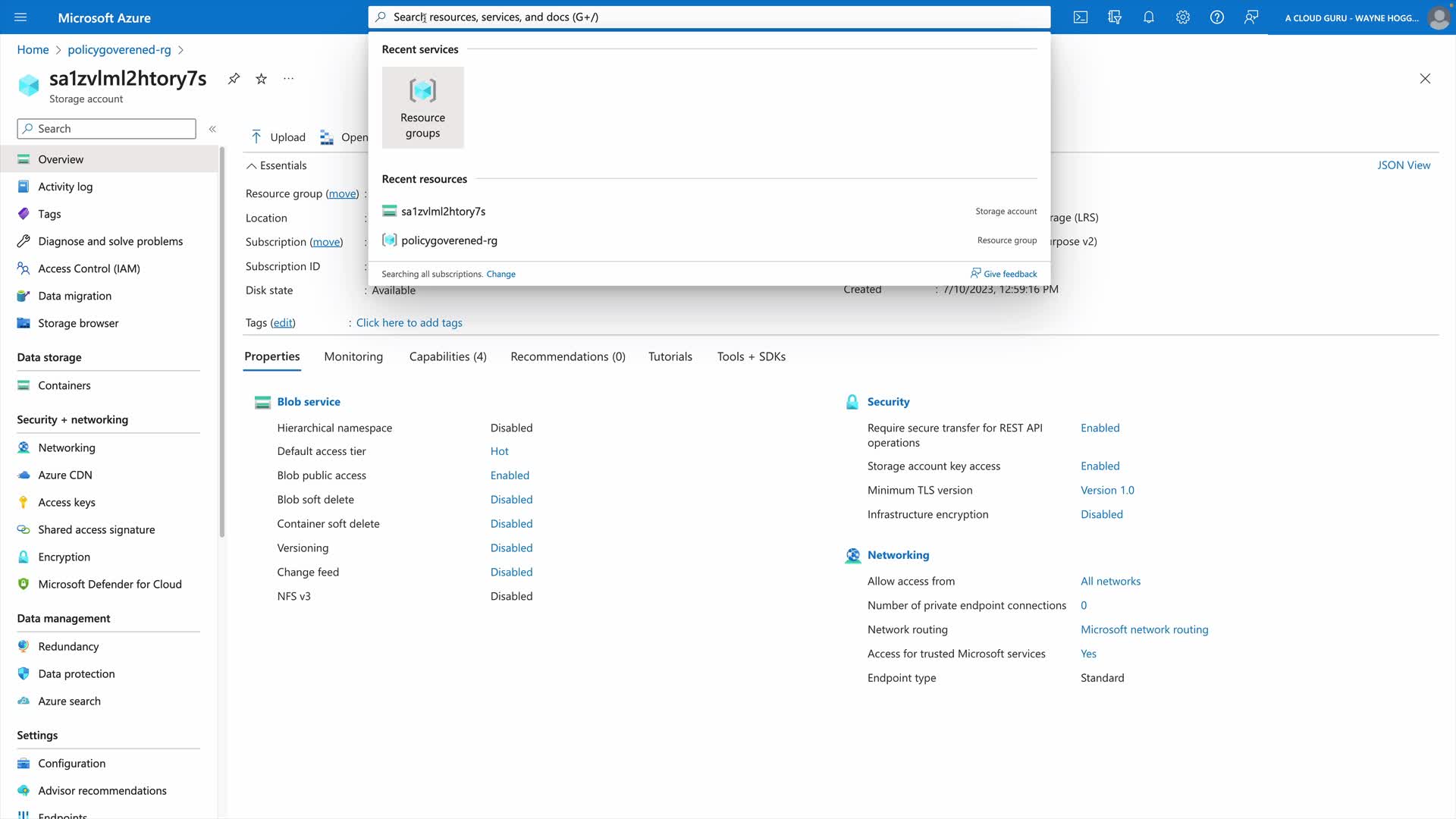
Task: Click the left menu scrollbar
Action: point(222,341)
